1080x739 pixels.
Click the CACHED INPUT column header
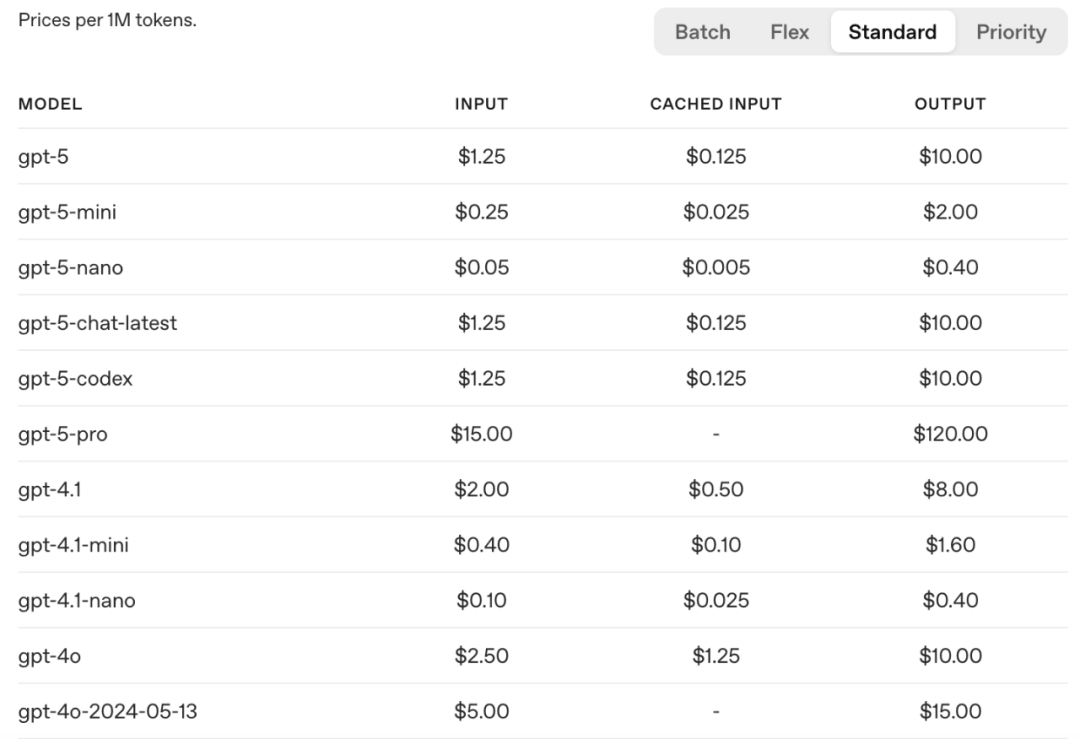tap(716, 104)
